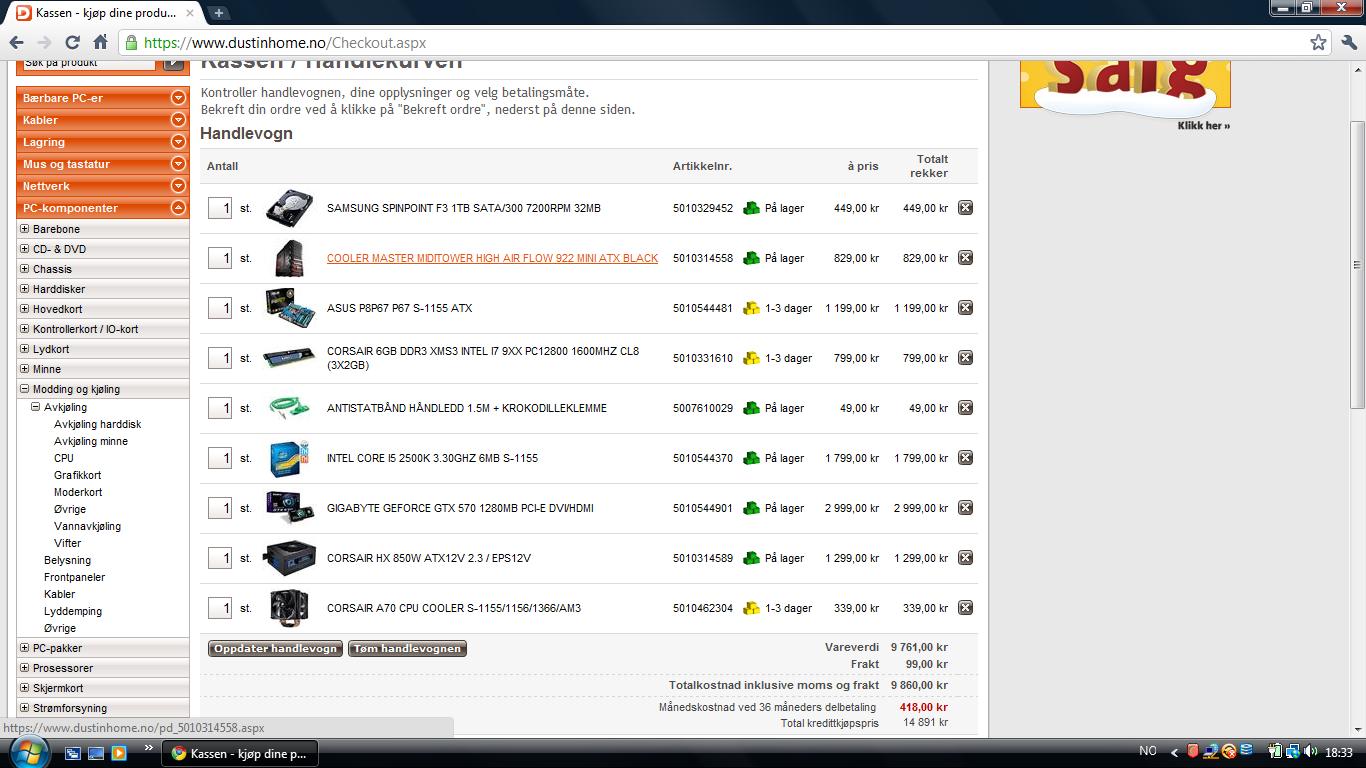
Task: Switch to the Kassen browser tab
Action: (106, 13)
